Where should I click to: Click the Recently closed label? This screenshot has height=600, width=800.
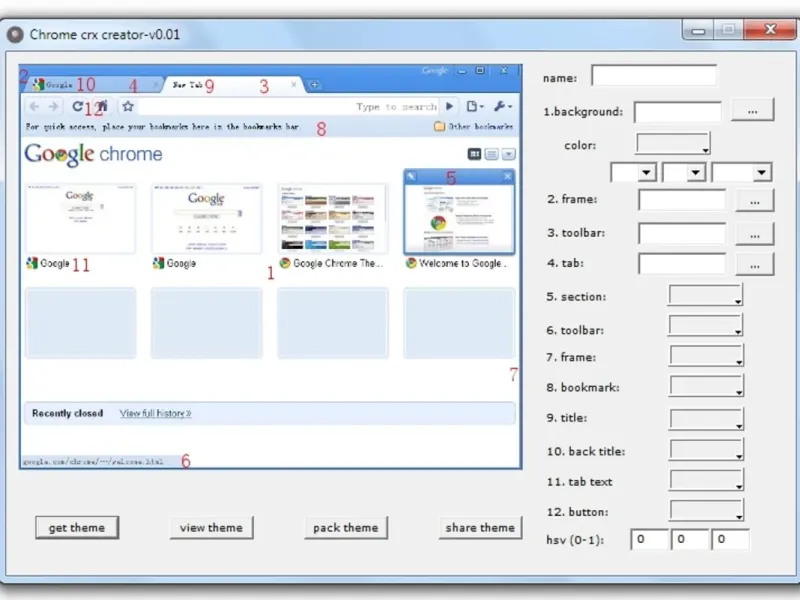click(67, 413)
